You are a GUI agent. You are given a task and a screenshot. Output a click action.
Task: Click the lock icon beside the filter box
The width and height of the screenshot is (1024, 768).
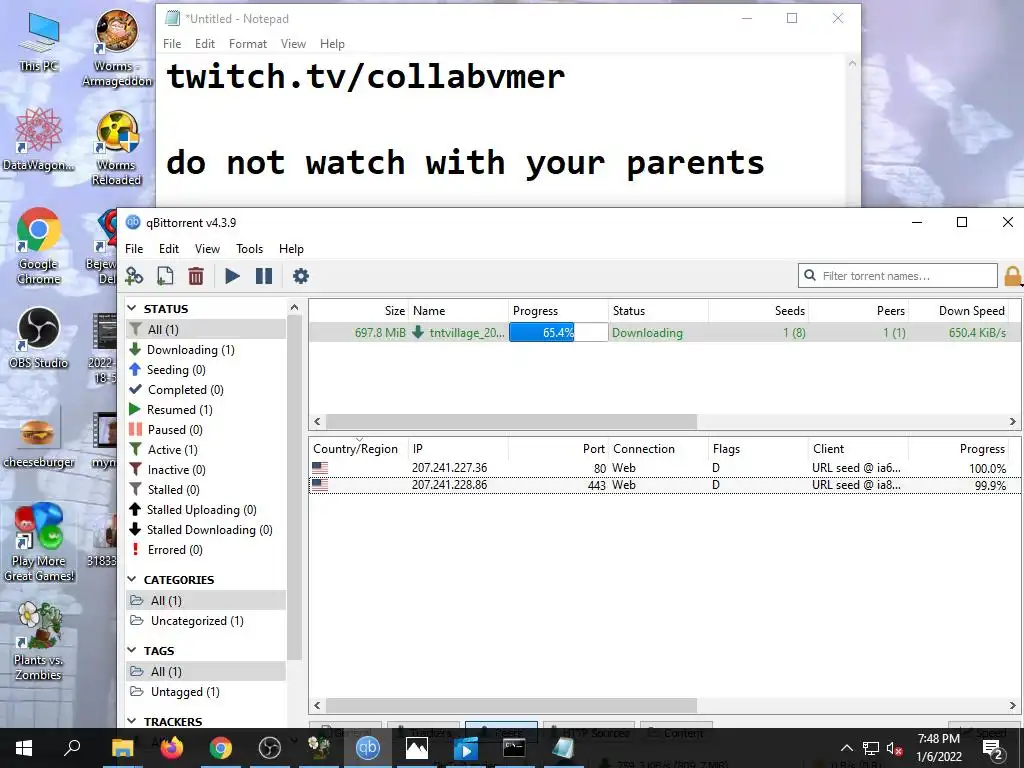coord(1013,276)
